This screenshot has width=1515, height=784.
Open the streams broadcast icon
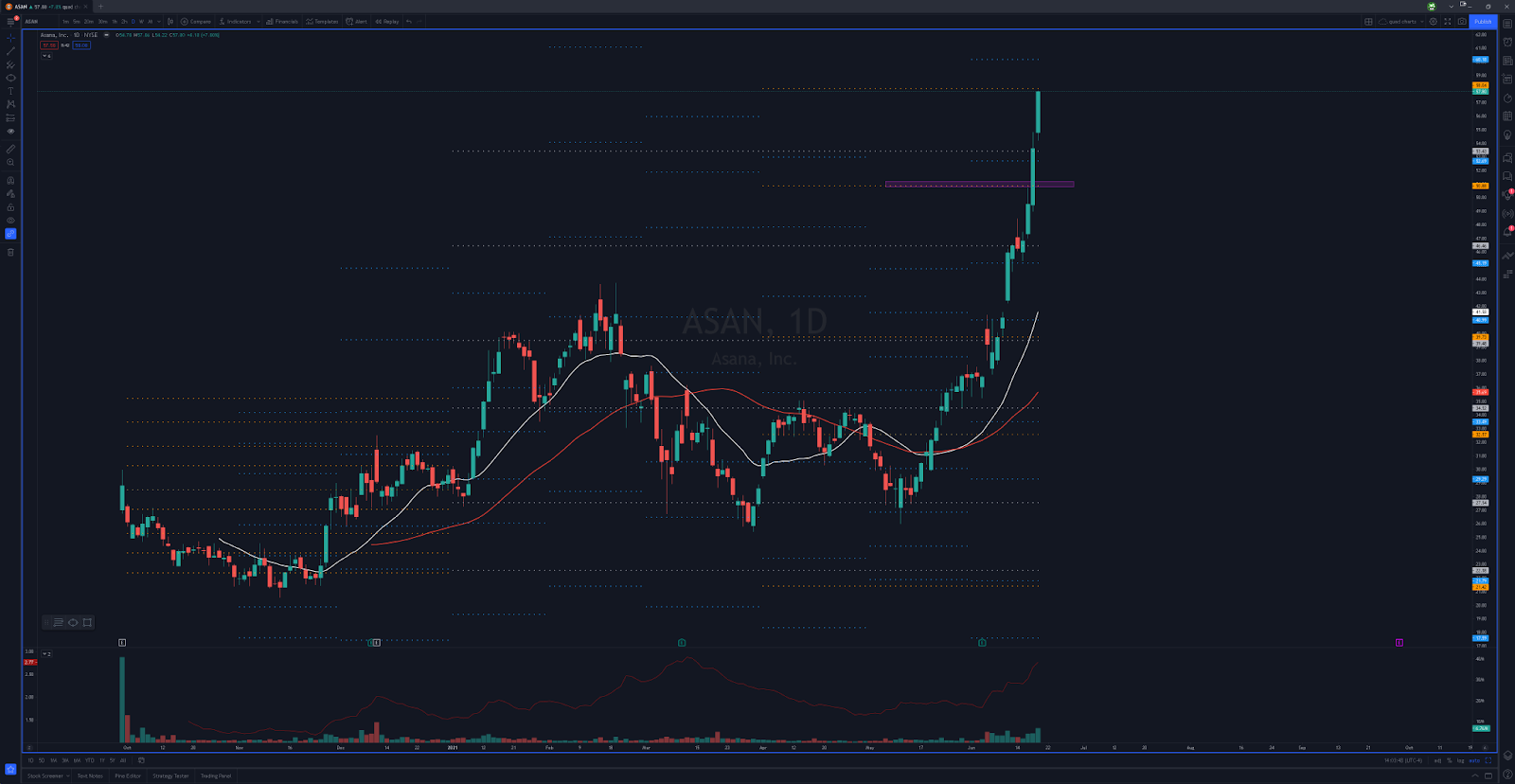coord(1507,213)
